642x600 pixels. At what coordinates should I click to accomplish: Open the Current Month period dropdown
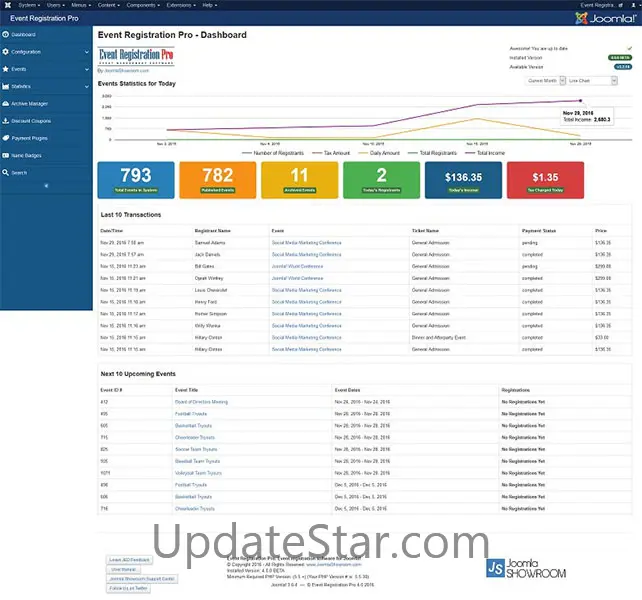tap(545, 81)
